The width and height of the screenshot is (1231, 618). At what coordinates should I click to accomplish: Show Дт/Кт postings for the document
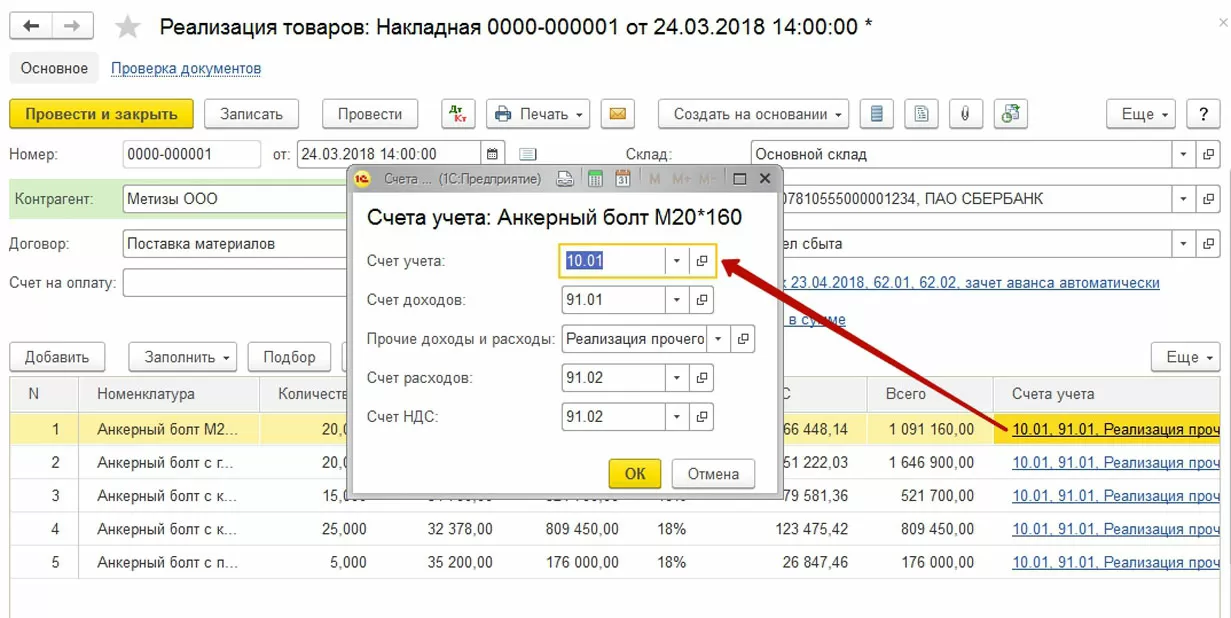point(458,114)
